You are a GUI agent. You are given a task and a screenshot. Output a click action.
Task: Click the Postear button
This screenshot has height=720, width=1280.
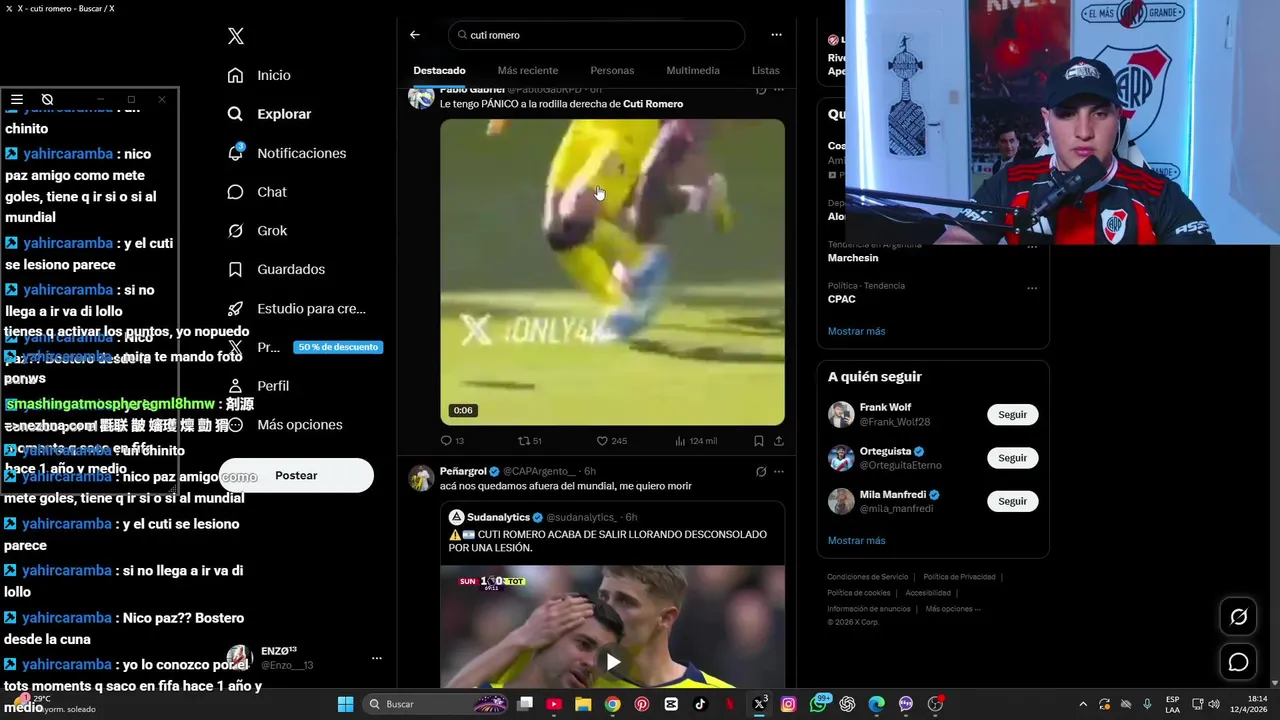tap(296, 475)
